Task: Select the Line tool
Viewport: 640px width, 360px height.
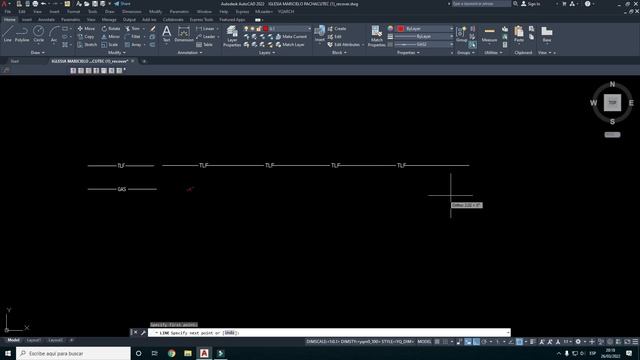Action: [8, 34]
